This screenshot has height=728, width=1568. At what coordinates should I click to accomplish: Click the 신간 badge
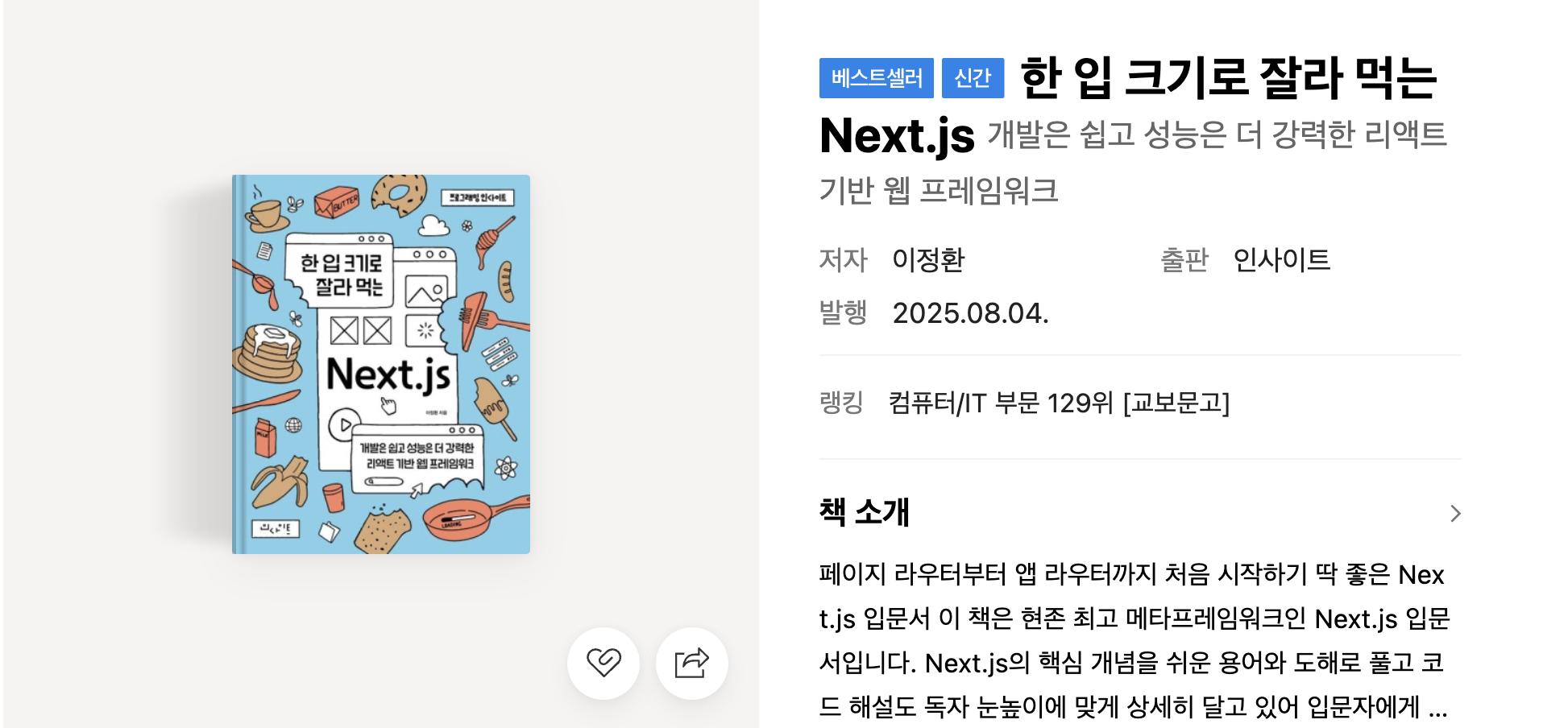tap(973, 78)
